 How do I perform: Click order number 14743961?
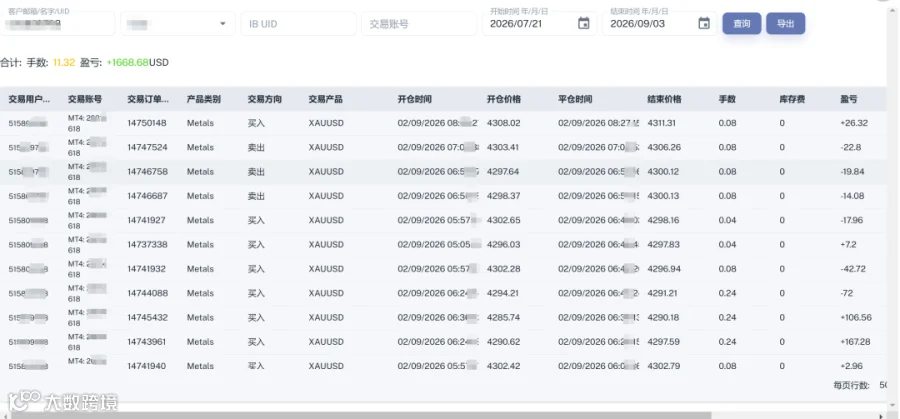point(147,342)
